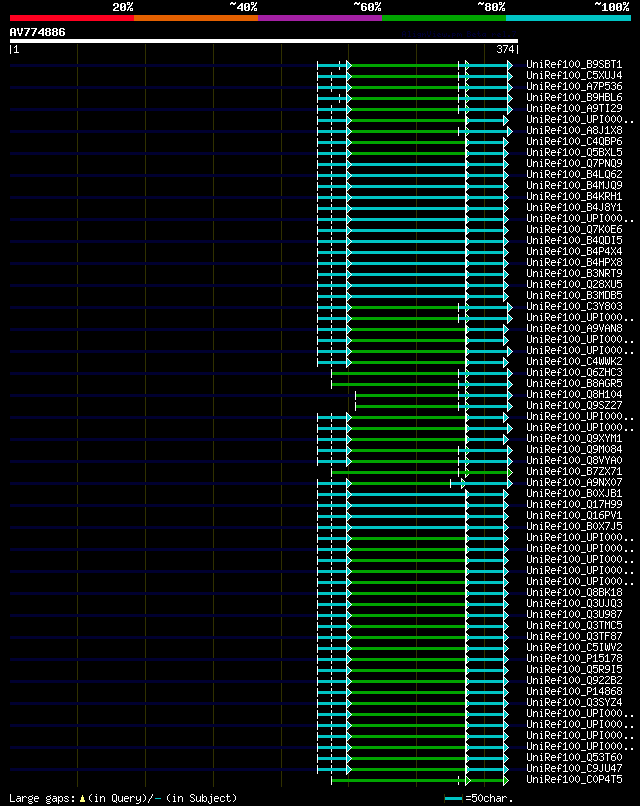Select the UniRef100_A7P536 entry

pos(574,86)
